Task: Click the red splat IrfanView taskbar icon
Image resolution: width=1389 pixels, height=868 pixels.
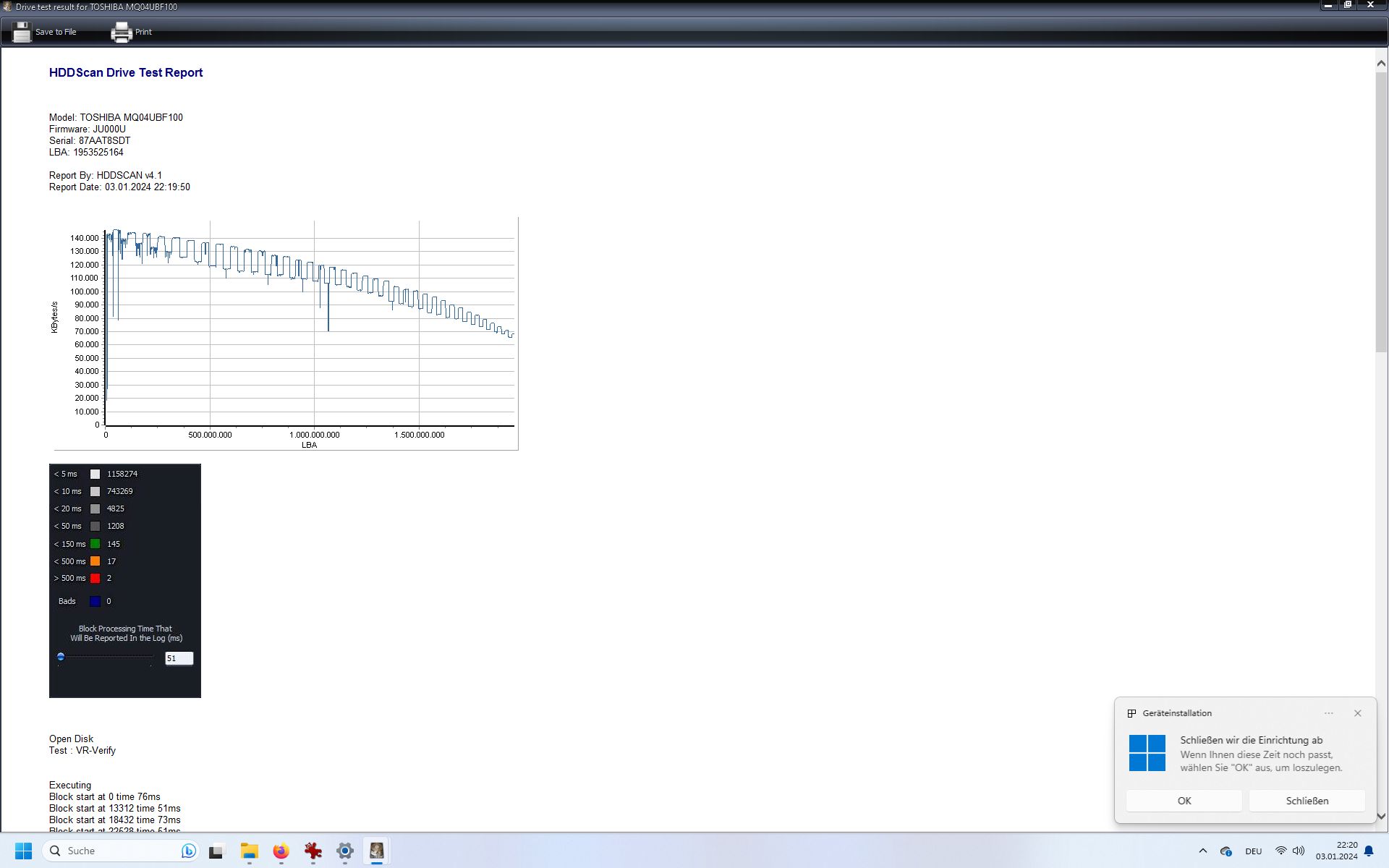Action: click(x=313, y=851)
